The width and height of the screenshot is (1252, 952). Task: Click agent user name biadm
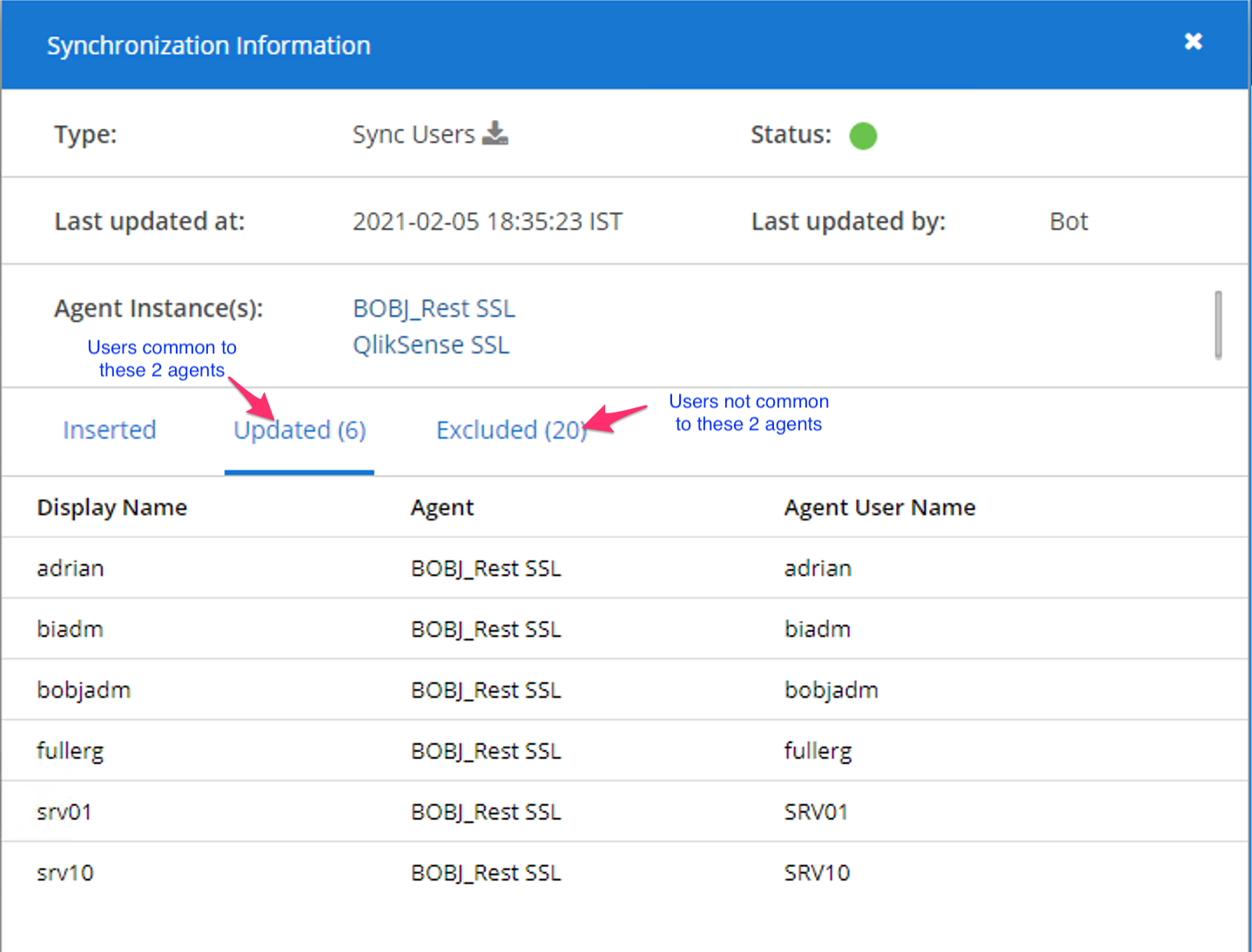click(x=818, y=629)
